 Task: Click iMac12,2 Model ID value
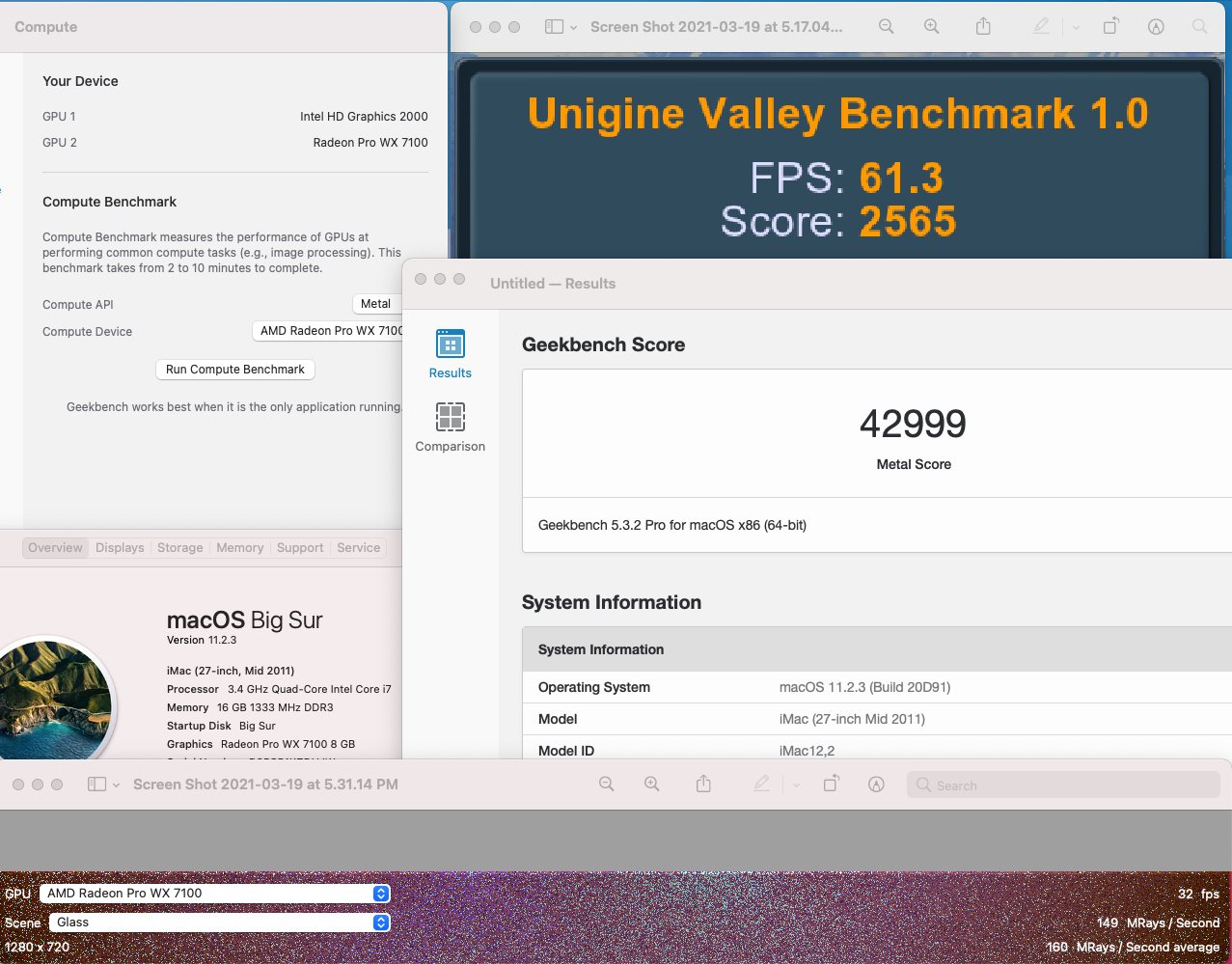click(x=808, y=751)
